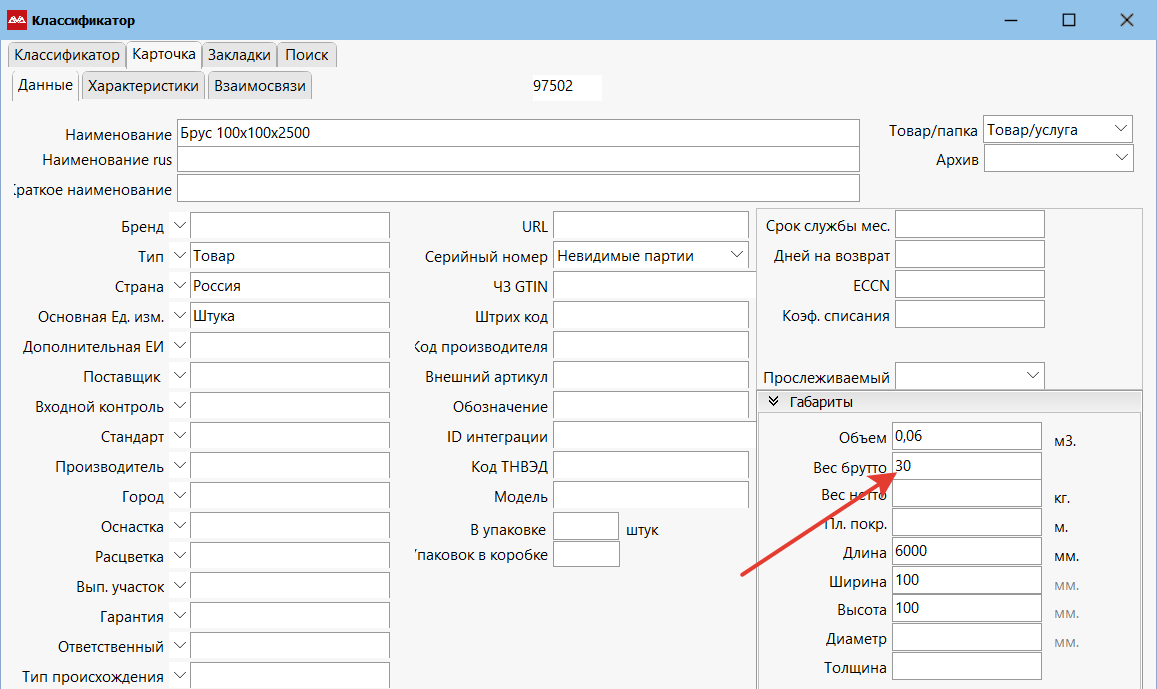Click the Упаковок в коробке field
The image size is (1157, 689).
click(586, 554)
